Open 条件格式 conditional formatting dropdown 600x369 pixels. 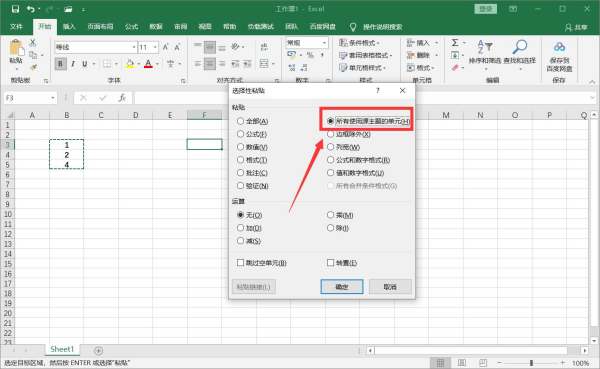pyautogui.click(x=359, y=43)
